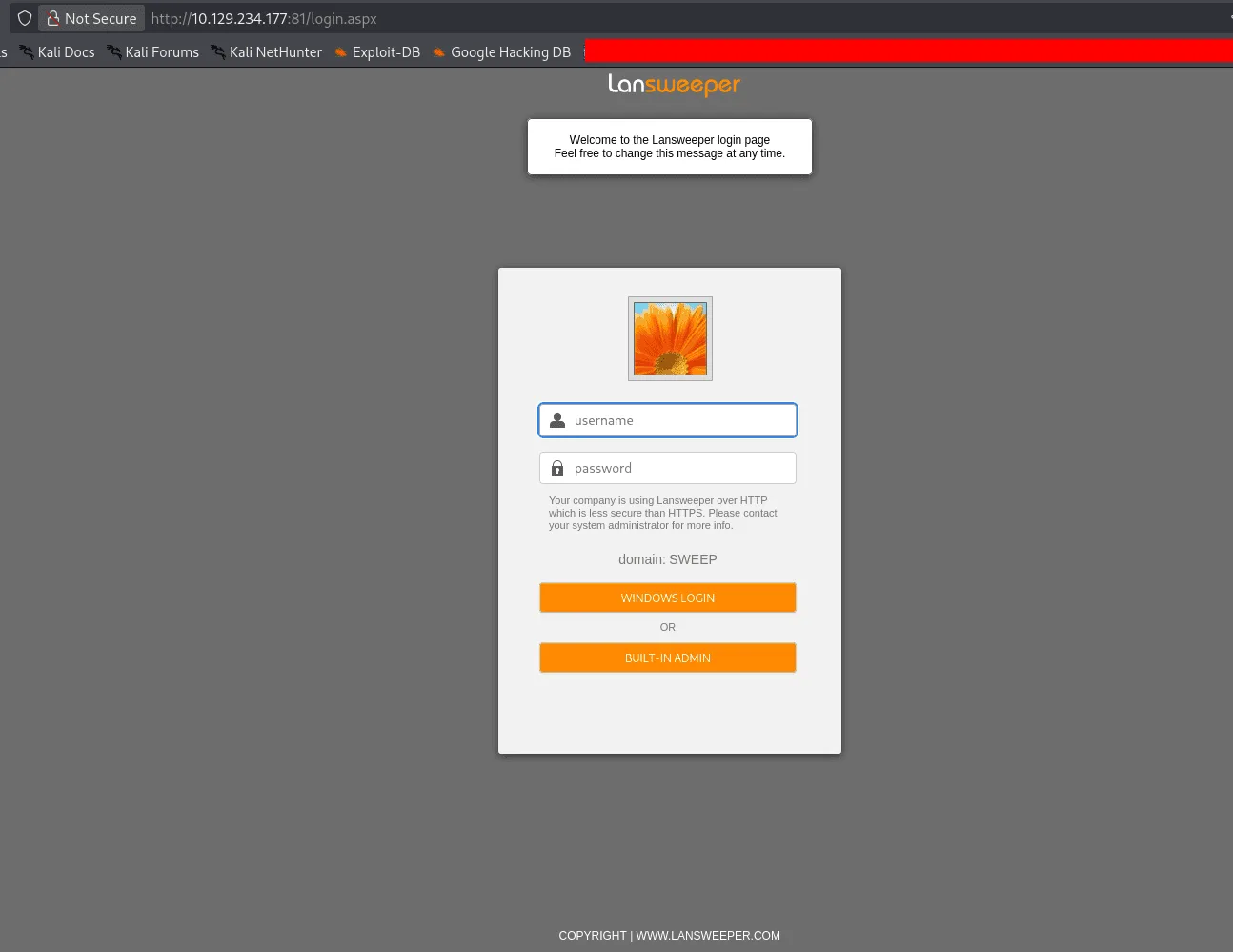Select the address bar URL text

pos(264,18)
